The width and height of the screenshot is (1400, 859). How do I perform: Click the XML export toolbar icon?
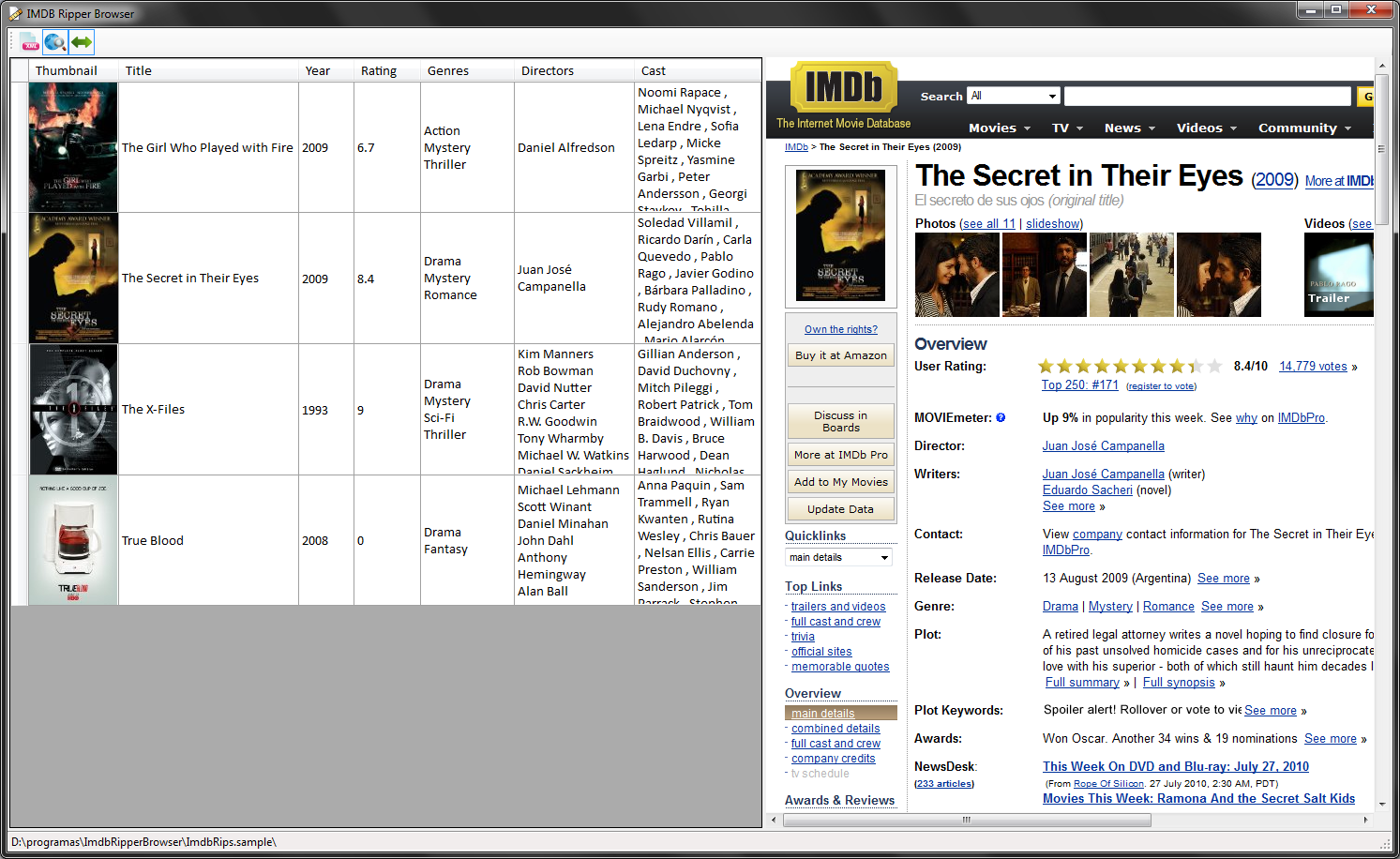tap(29, 42)
